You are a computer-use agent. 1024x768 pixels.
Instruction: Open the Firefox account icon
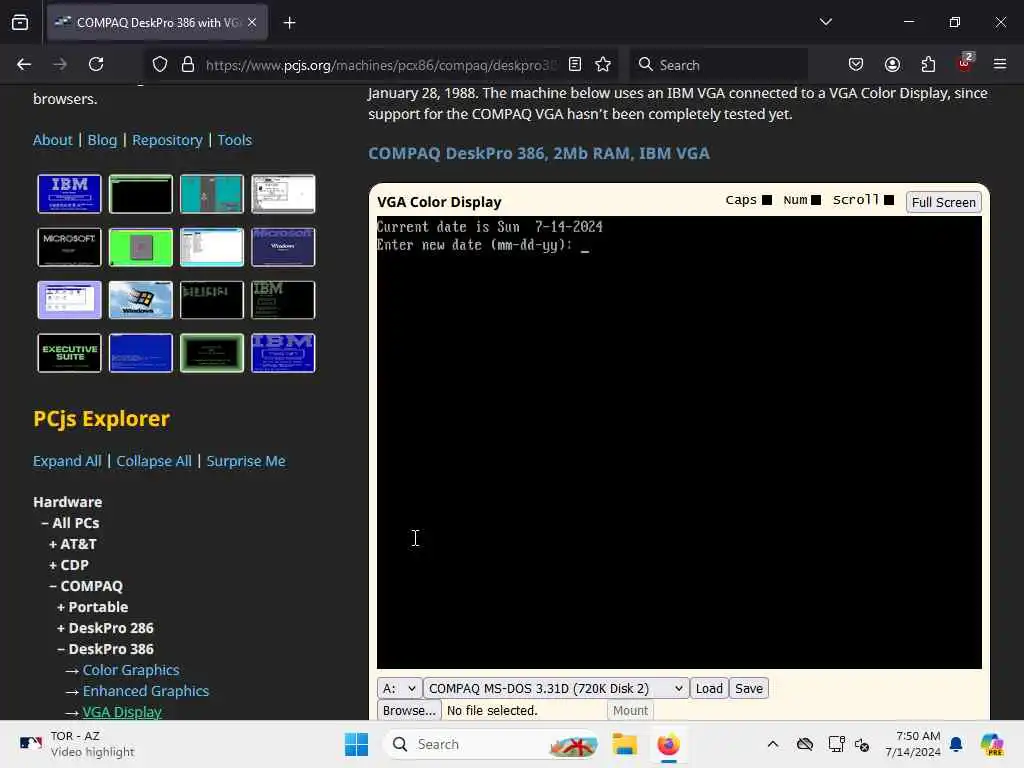pos(892,64)
